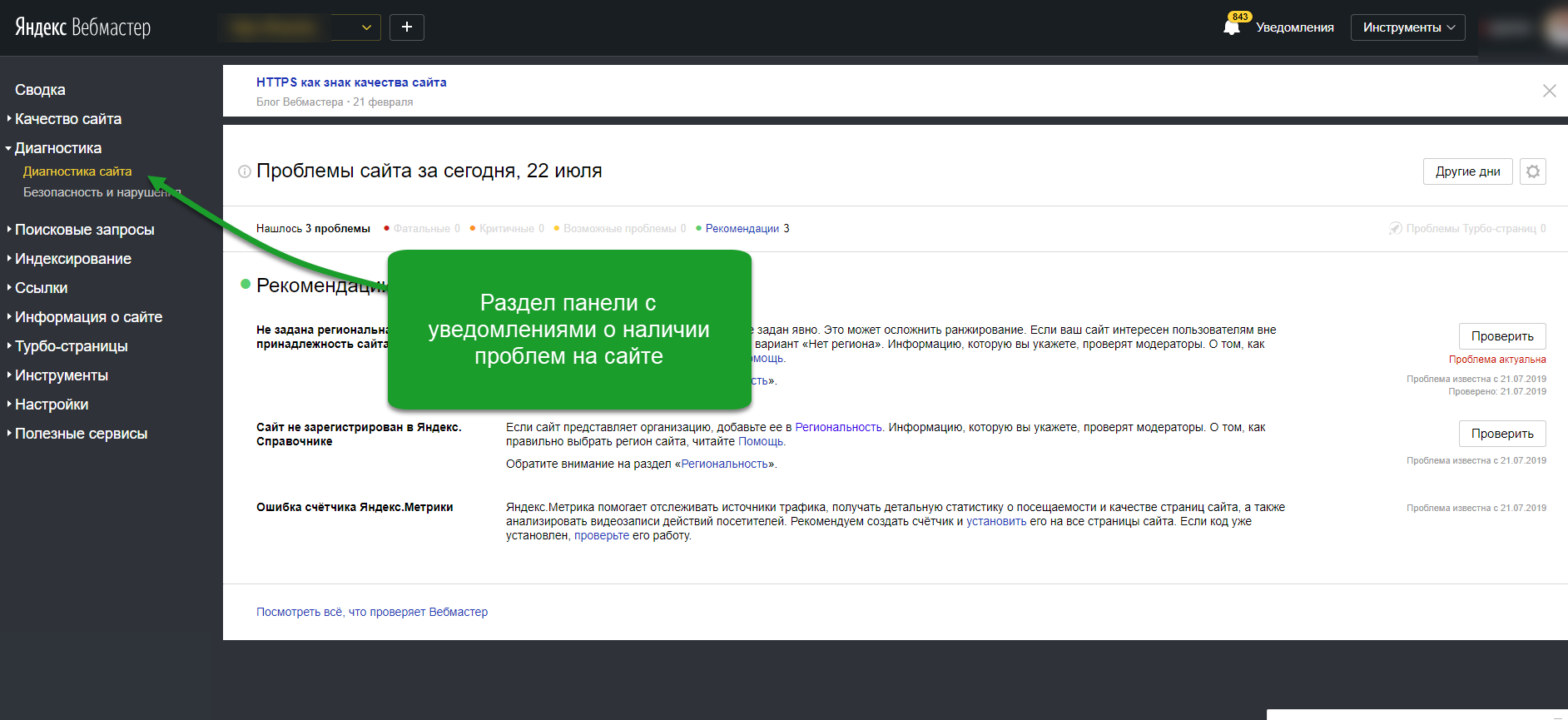This screenshot has height=720, width=1568.
Task: Close the HTTPS blog announcement banner
Action: click(x=1549, y=91)
